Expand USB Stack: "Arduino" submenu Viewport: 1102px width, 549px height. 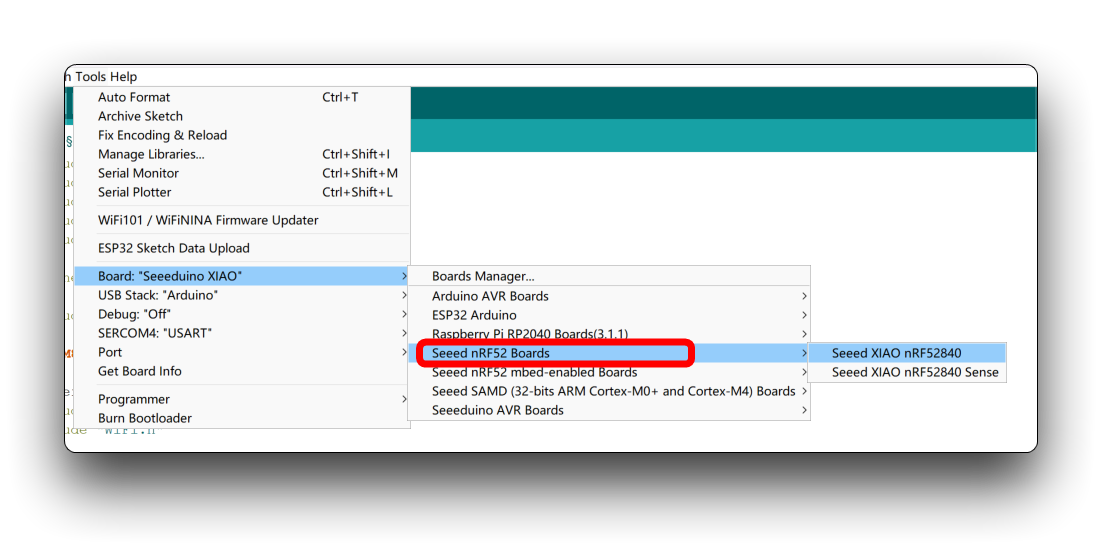(242, 295)
